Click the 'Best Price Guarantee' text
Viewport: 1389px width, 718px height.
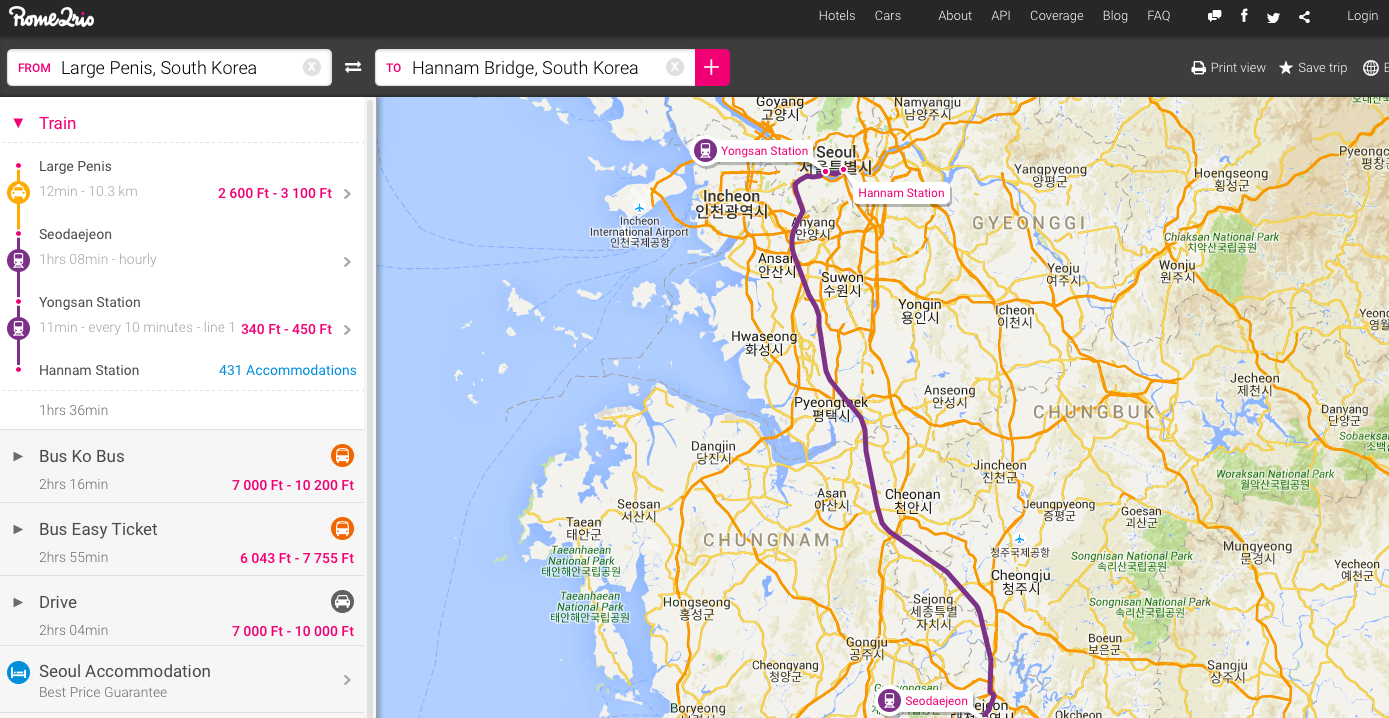[103, 692]
